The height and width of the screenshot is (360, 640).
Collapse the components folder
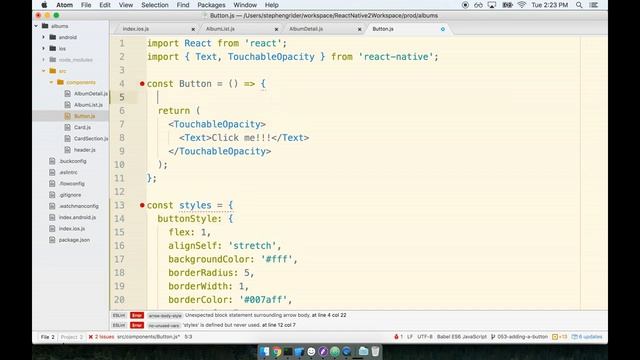pyautogui.click(x=51, y=82)
